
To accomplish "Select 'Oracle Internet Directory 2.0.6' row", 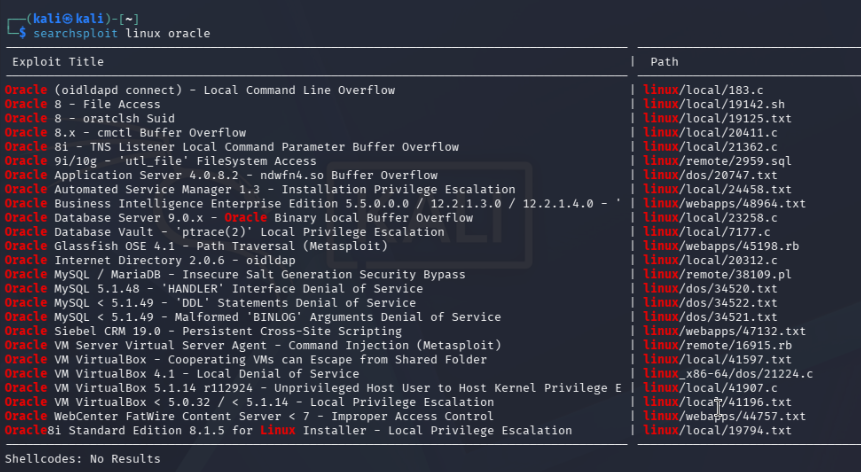I will tap(150, 261).
